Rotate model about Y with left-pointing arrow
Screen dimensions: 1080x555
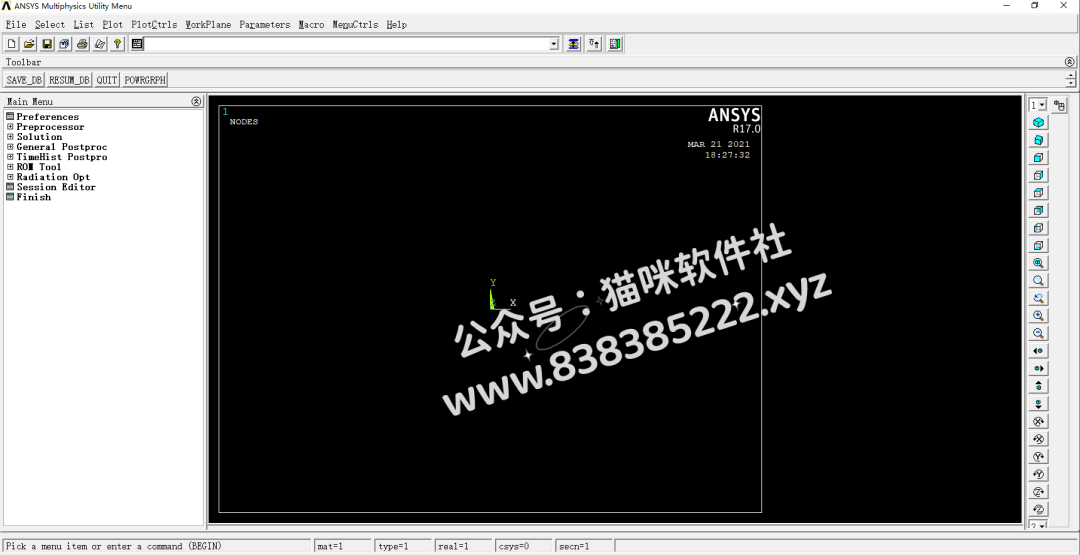(1039, 474)
